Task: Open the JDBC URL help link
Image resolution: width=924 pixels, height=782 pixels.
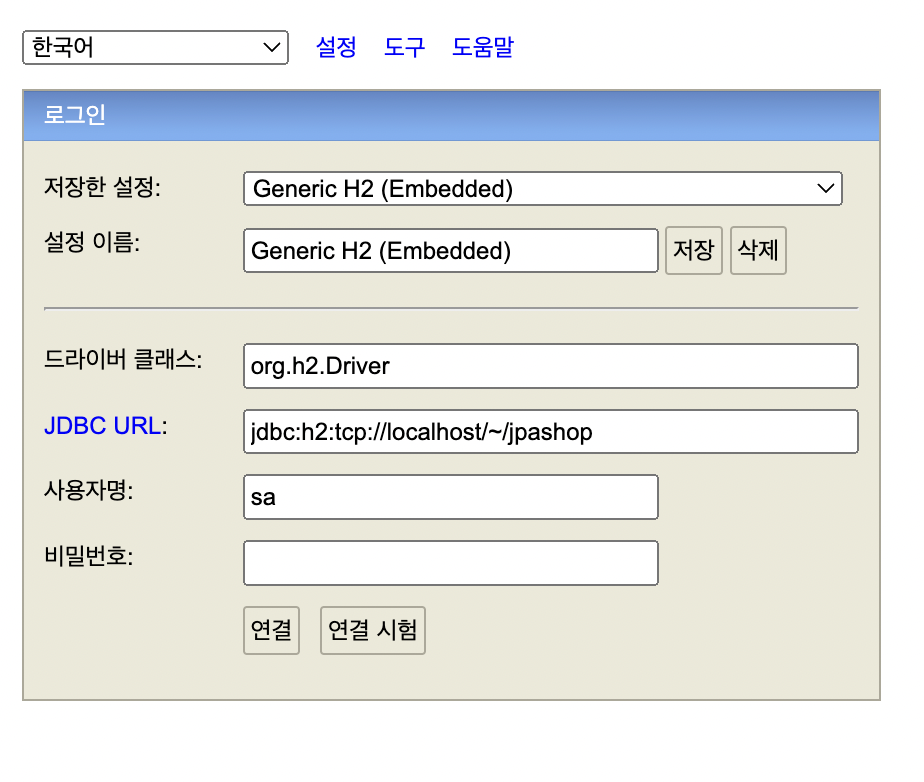Action: [103, 425]
